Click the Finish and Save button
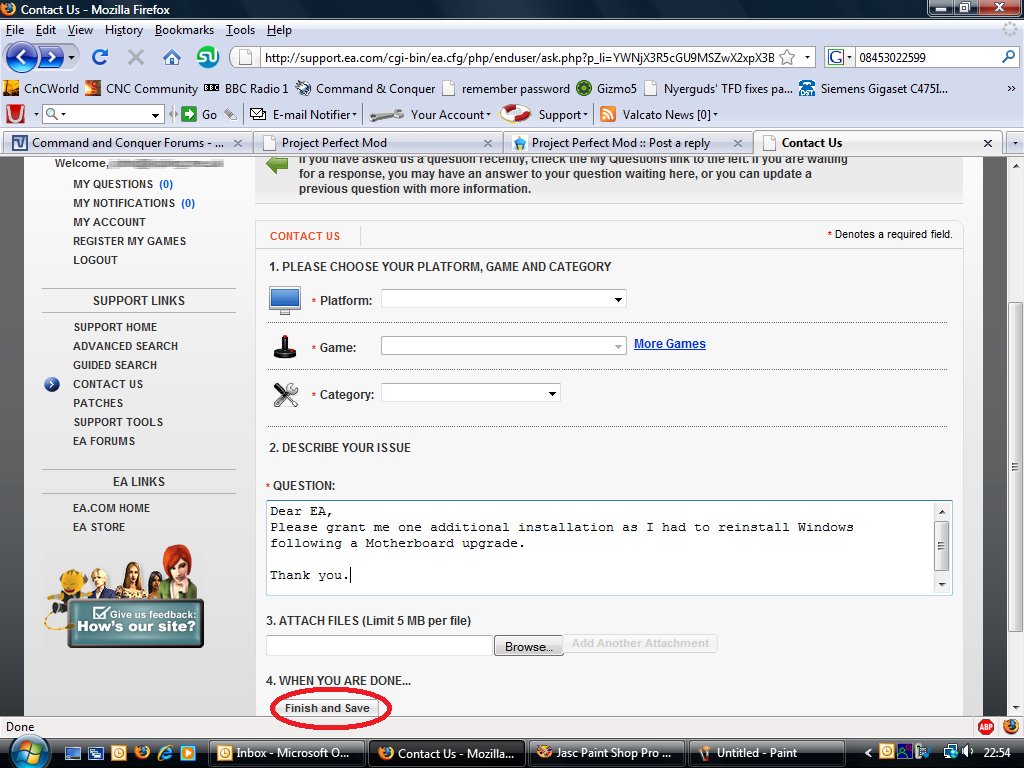This screenshot has height=768, width=1024. click(x=327, y=708)
